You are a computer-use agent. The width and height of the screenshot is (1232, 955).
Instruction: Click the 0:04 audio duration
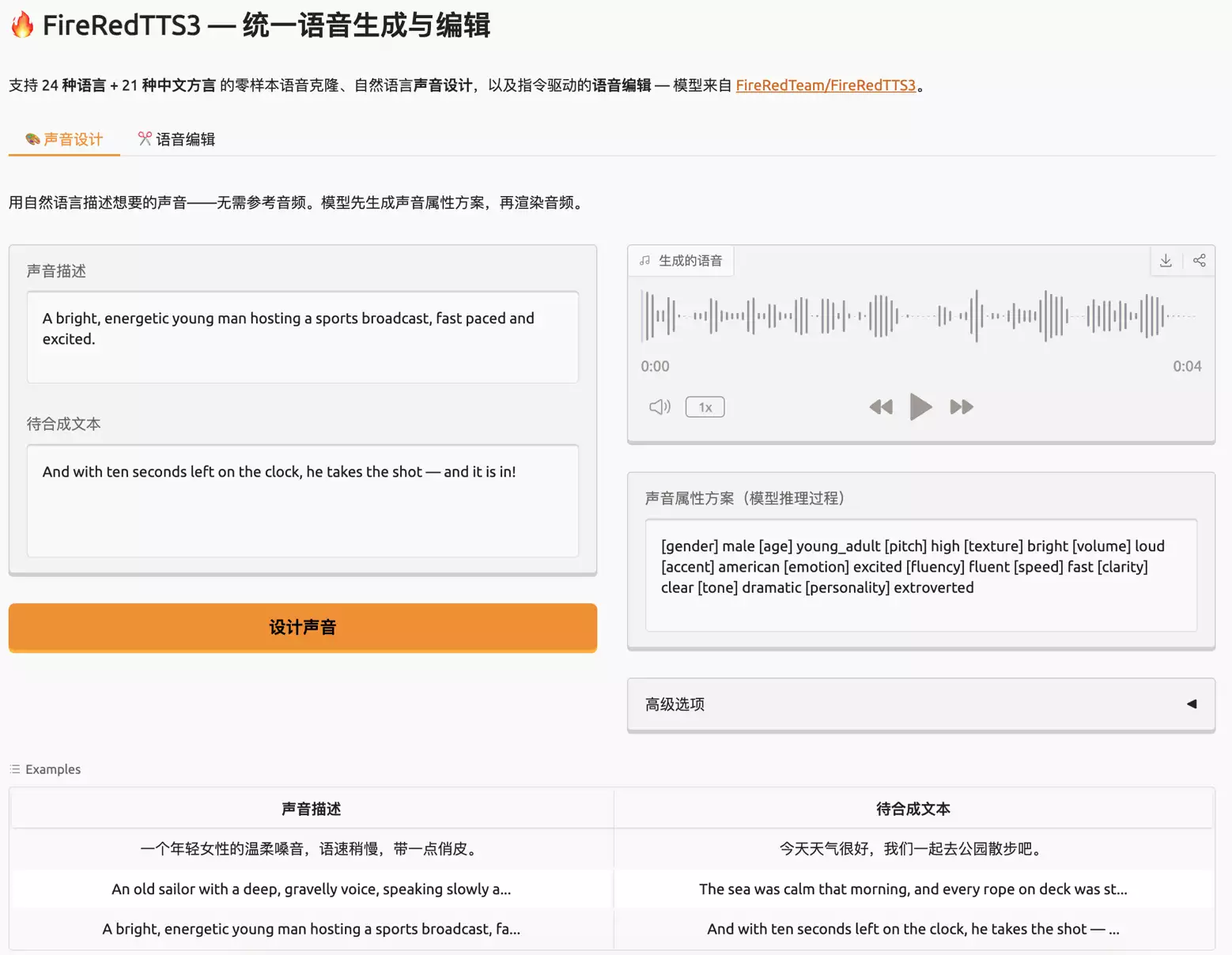(1187, 366)
